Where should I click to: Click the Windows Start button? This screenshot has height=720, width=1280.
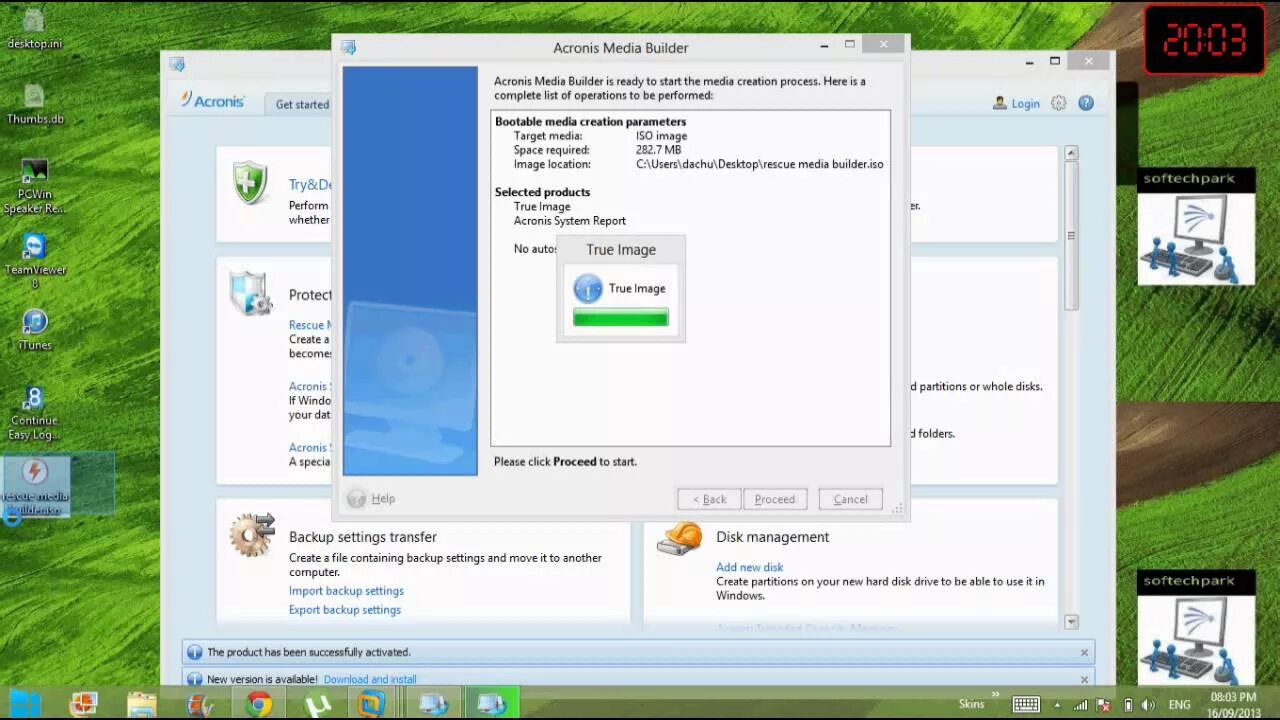24,704
